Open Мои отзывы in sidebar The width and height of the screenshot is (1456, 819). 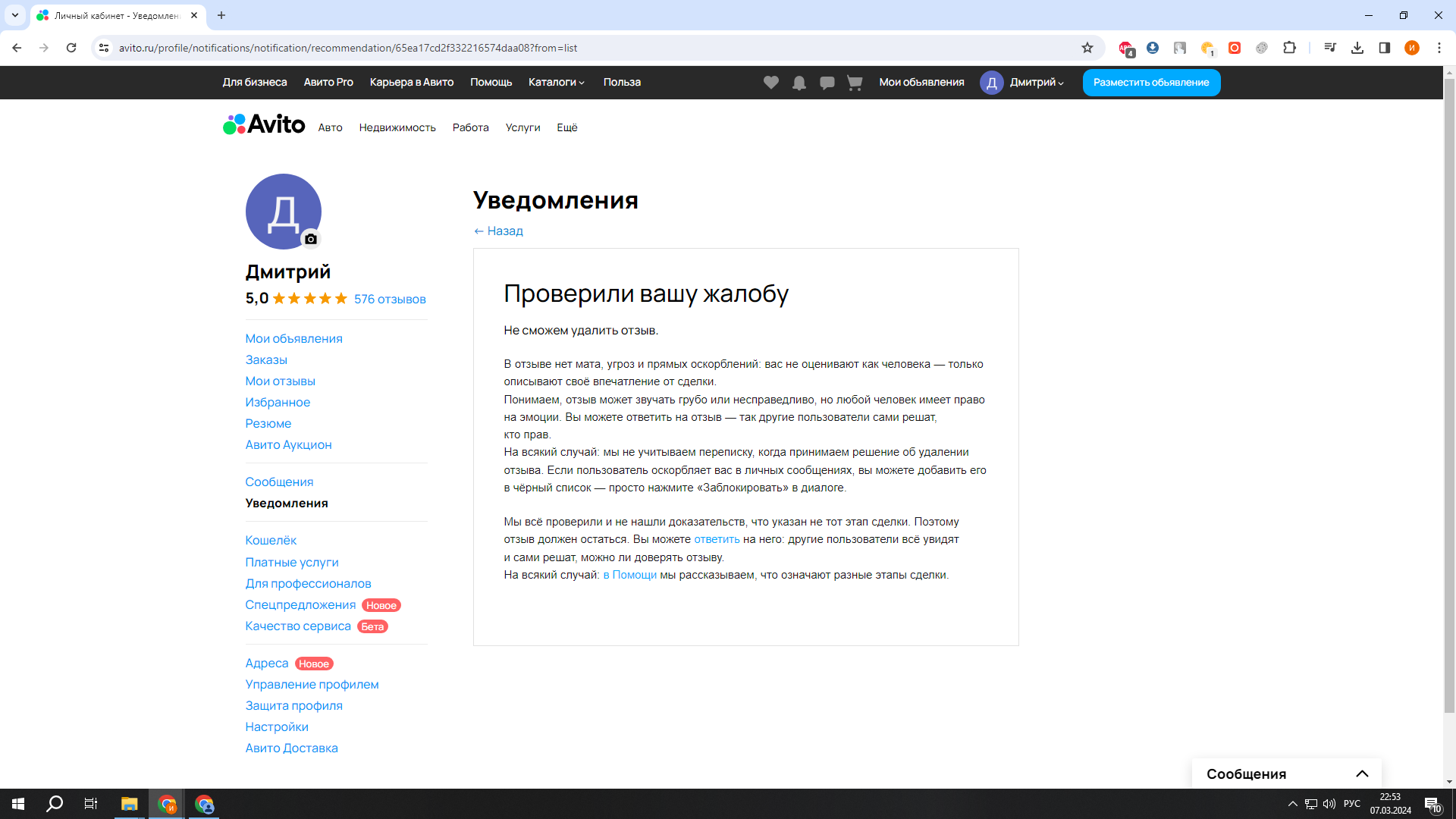point(280,381)
